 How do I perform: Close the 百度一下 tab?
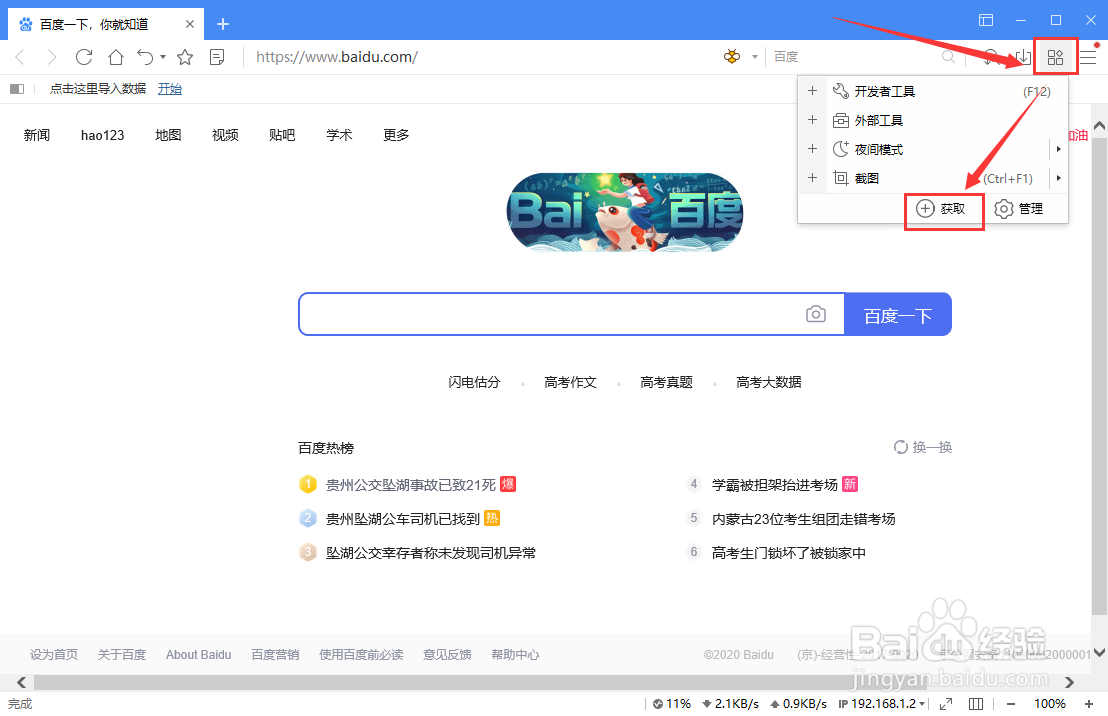point(189,24)
